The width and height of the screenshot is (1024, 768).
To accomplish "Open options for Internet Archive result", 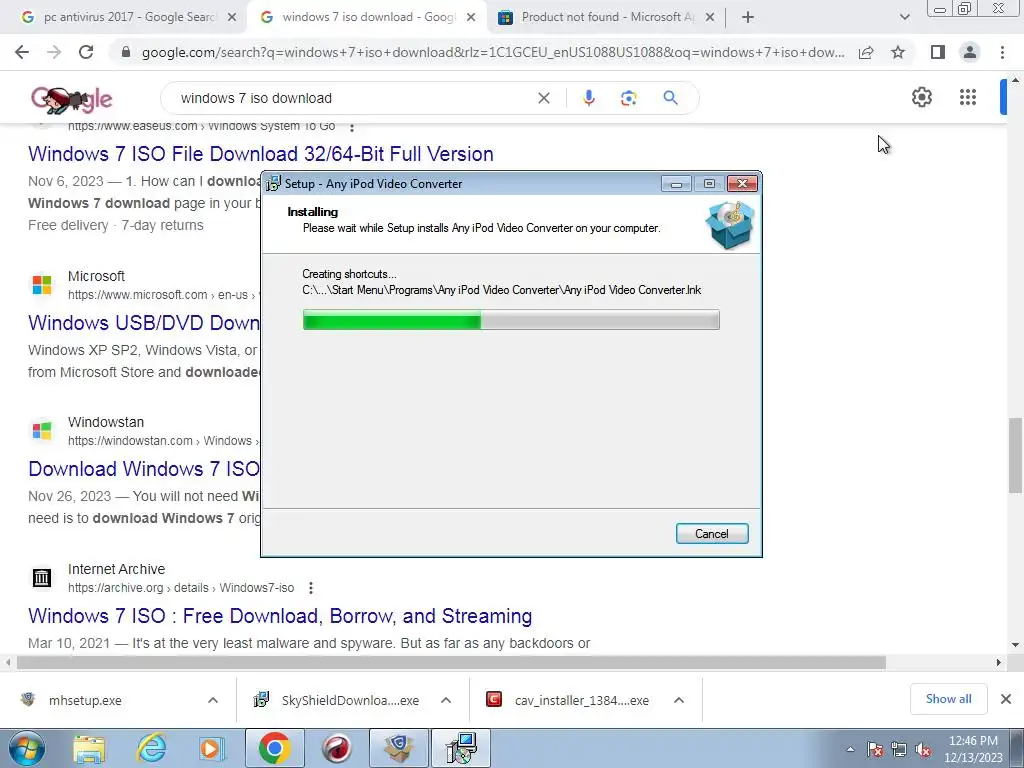I will point(311,588).
